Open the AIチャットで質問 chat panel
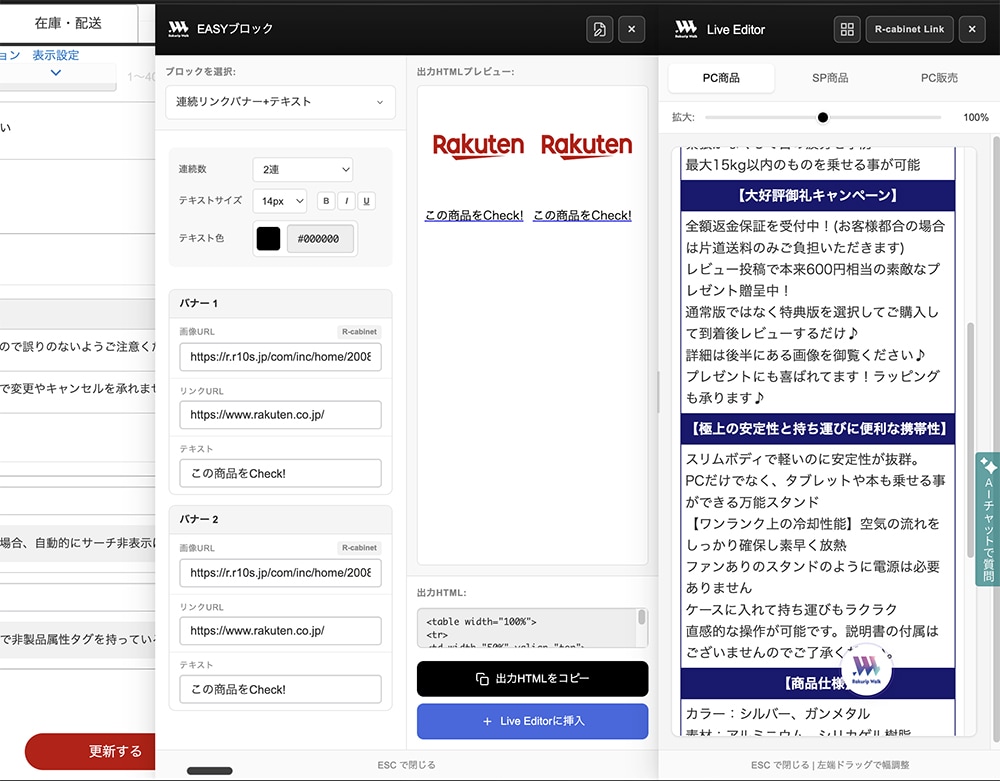Image resolution: width=1000 pixels, height=781 pixels. 986,520
